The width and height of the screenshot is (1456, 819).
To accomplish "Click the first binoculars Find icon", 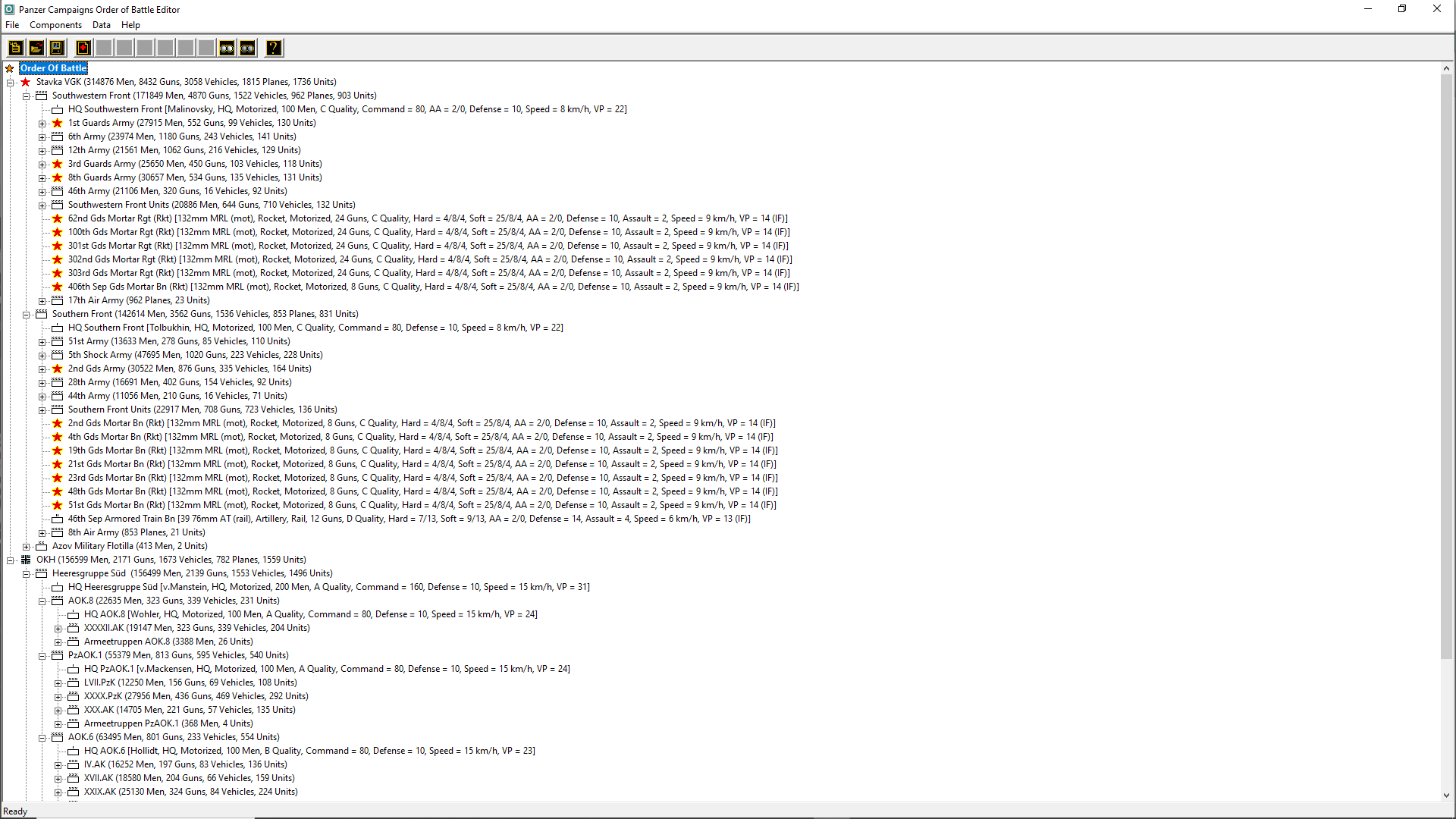I will [227, 48].
